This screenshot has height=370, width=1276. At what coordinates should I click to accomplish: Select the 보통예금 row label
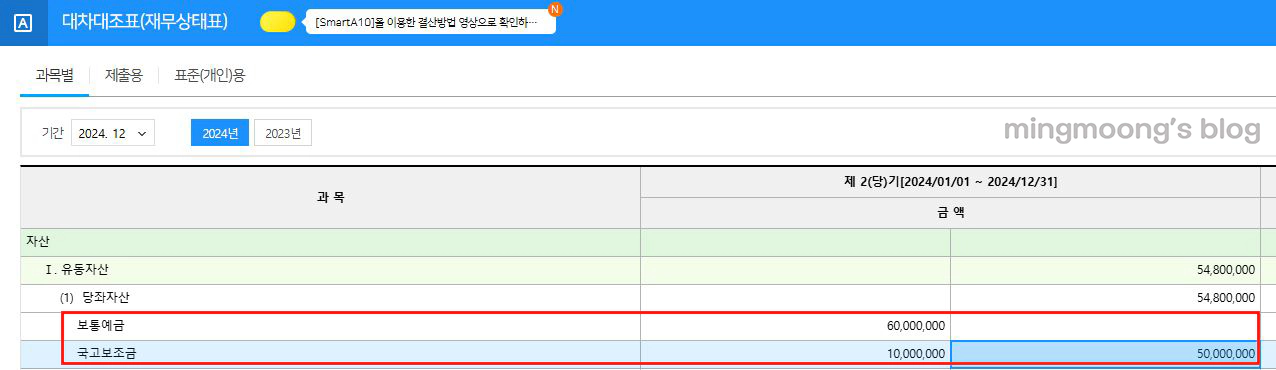[x=102, y=326]
